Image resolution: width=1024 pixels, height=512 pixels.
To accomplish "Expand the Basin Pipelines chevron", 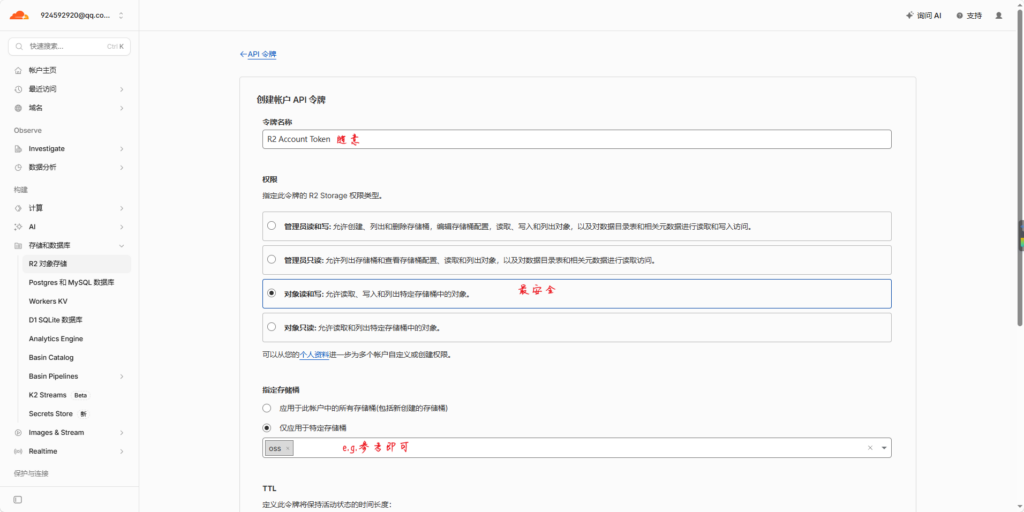I will point(121,376).
